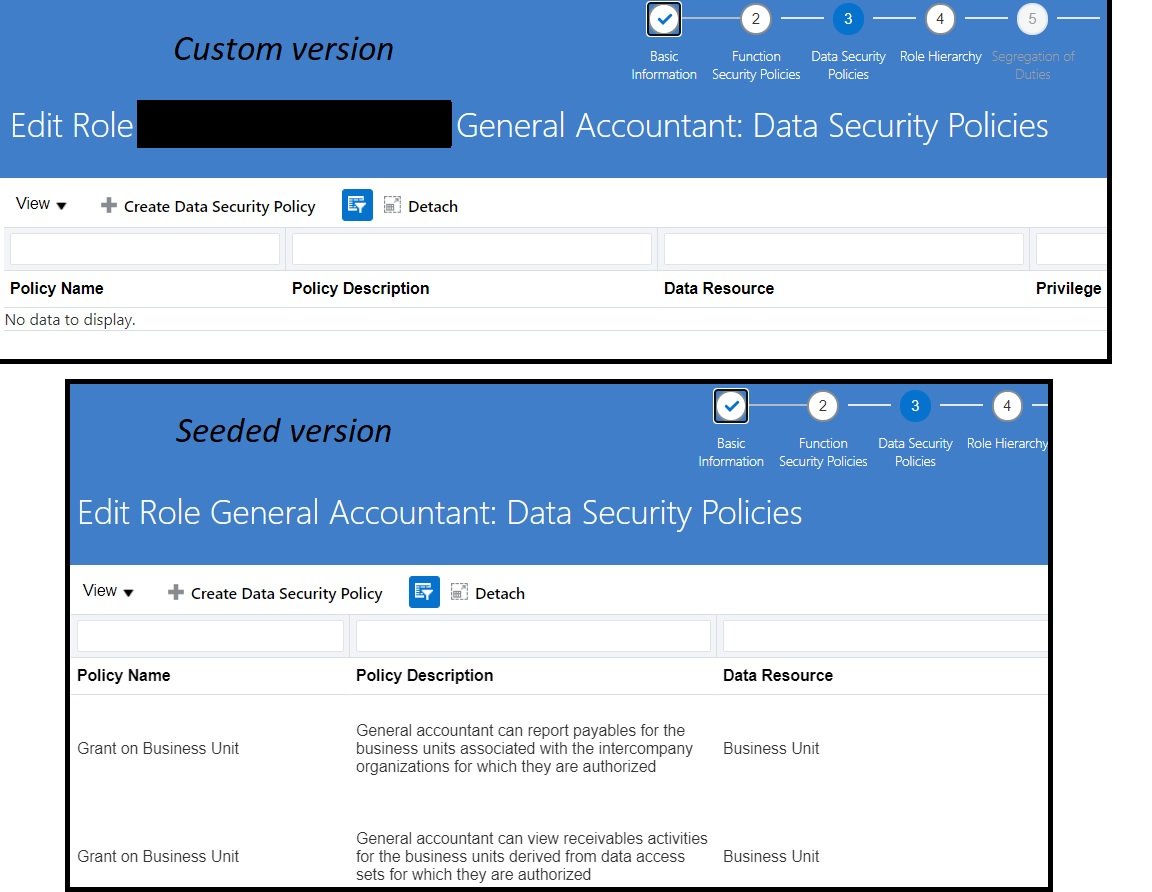1152x892 pixels.
Task: Click plus icon to create policy, custom version
Action: 107,206
